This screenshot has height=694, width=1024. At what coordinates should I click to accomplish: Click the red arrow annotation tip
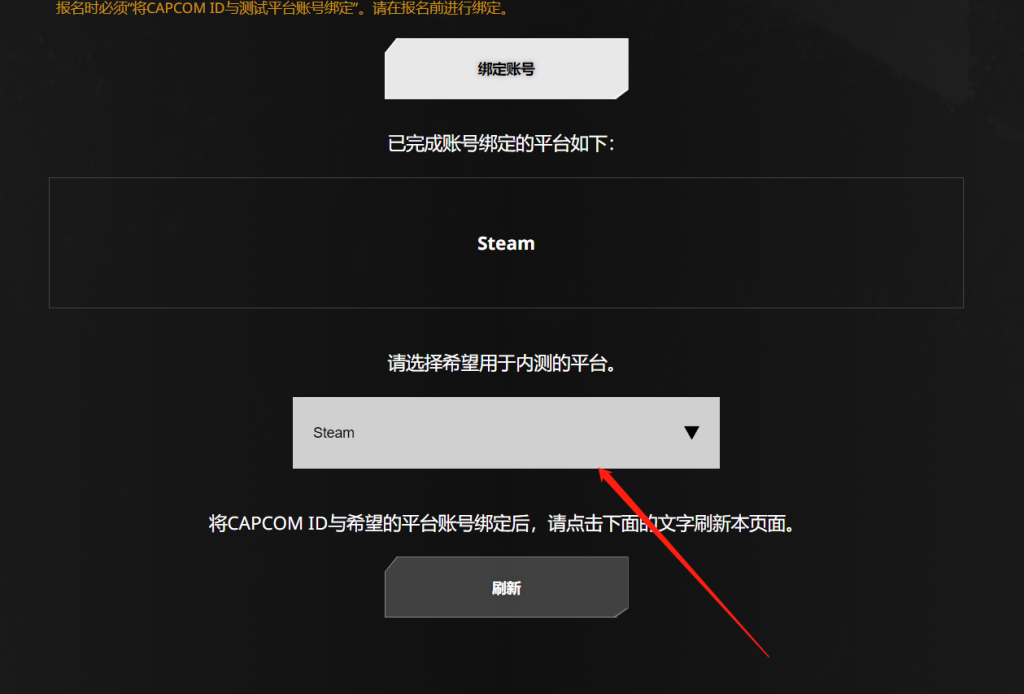pyautogui.click(x=603, y=471)
